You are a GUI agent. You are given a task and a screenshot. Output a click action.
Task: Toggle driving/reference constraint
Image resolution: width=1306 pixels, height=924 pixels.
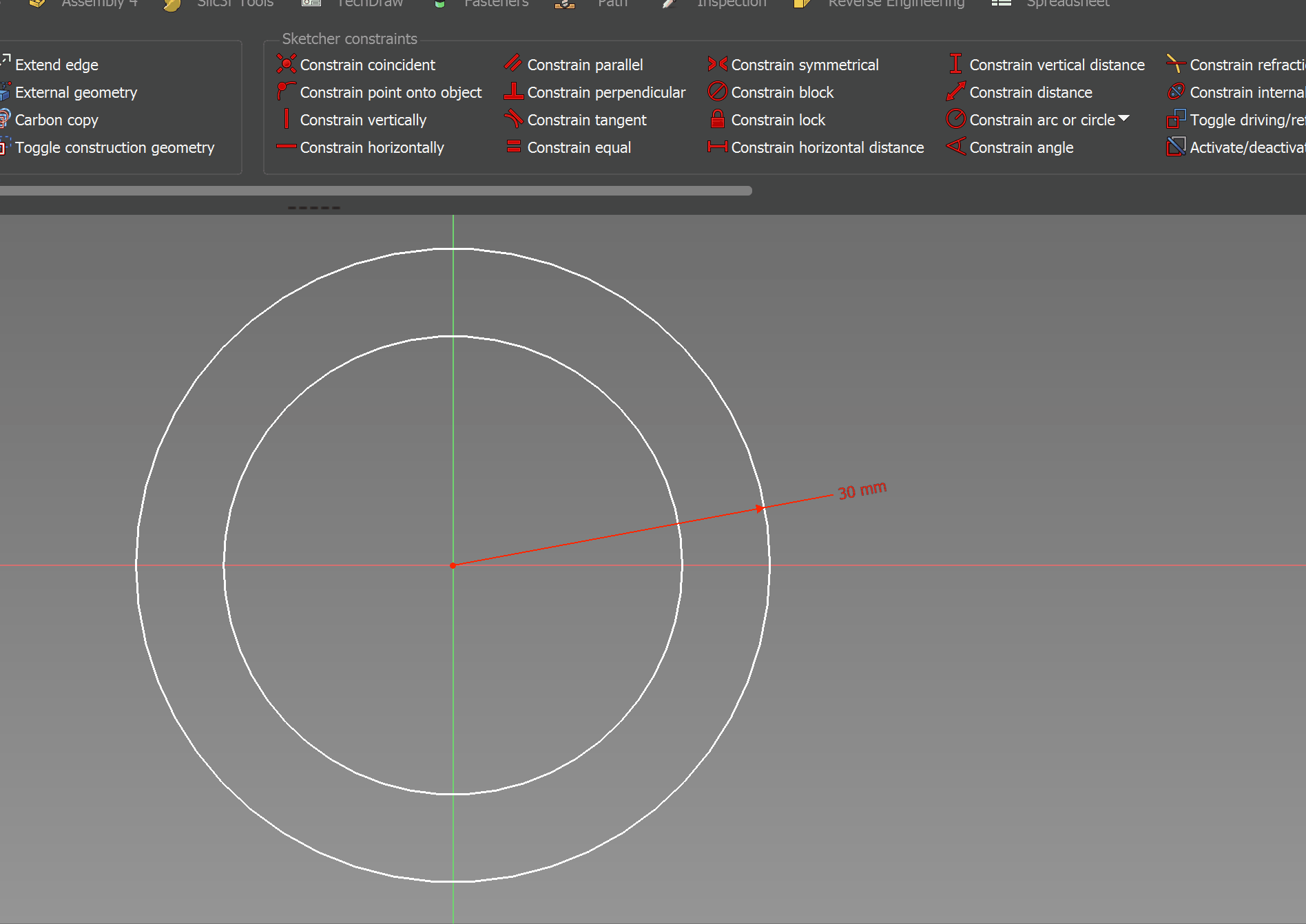1176,119
